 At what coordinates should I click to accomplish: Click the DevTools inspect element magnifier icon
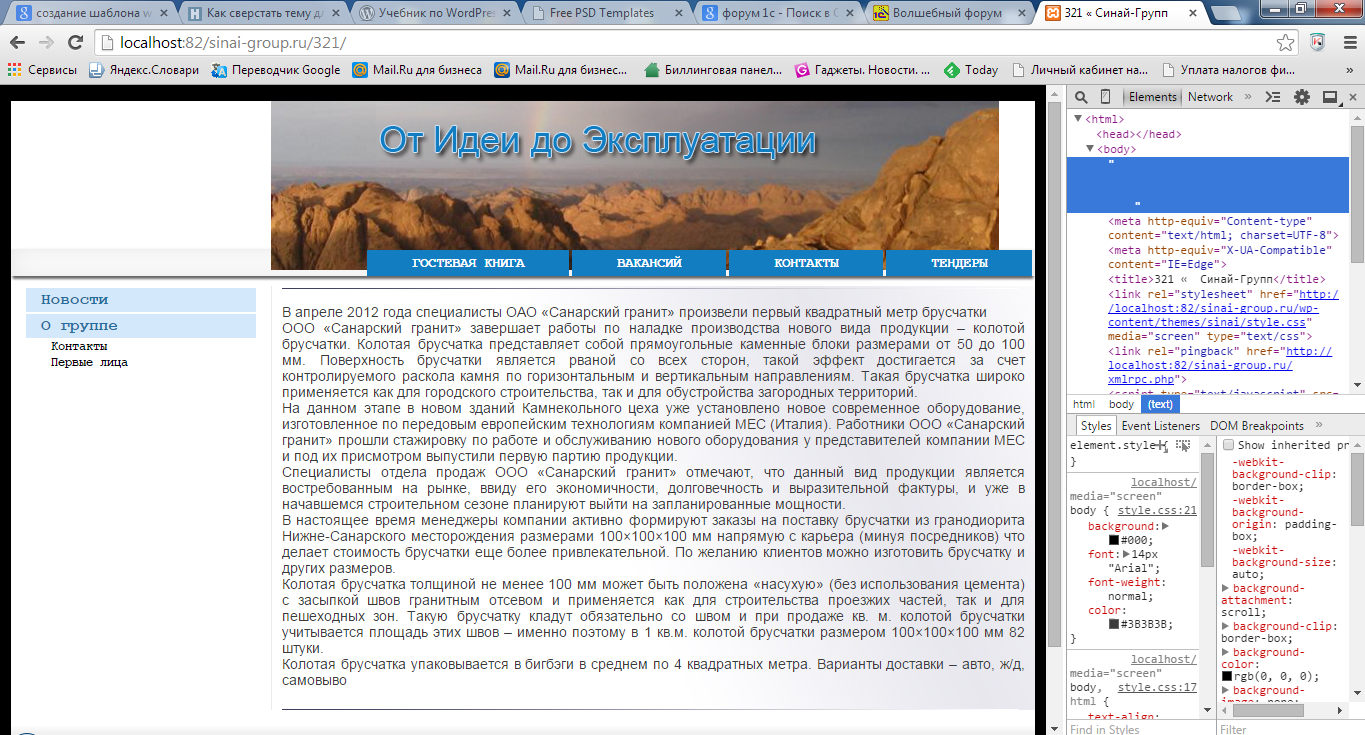pos(1081,97)
